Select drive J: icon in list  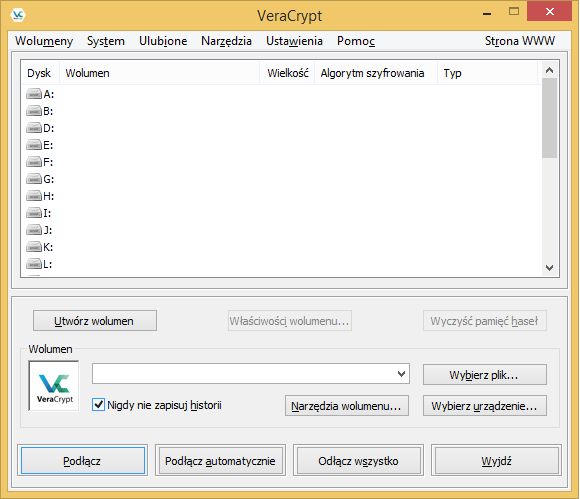(34, 230)
